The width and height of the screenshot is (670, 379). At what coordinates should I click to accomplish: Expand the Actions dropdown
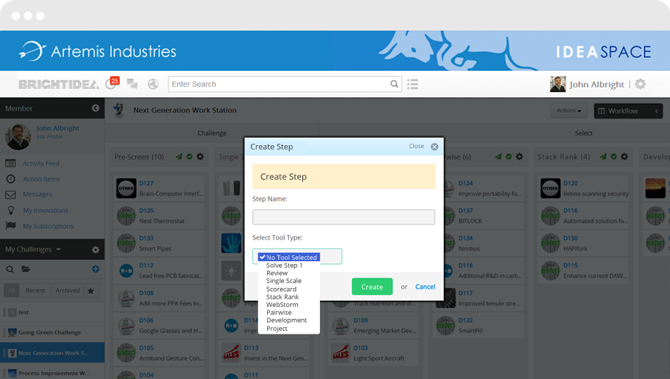(x=569, y=111)
